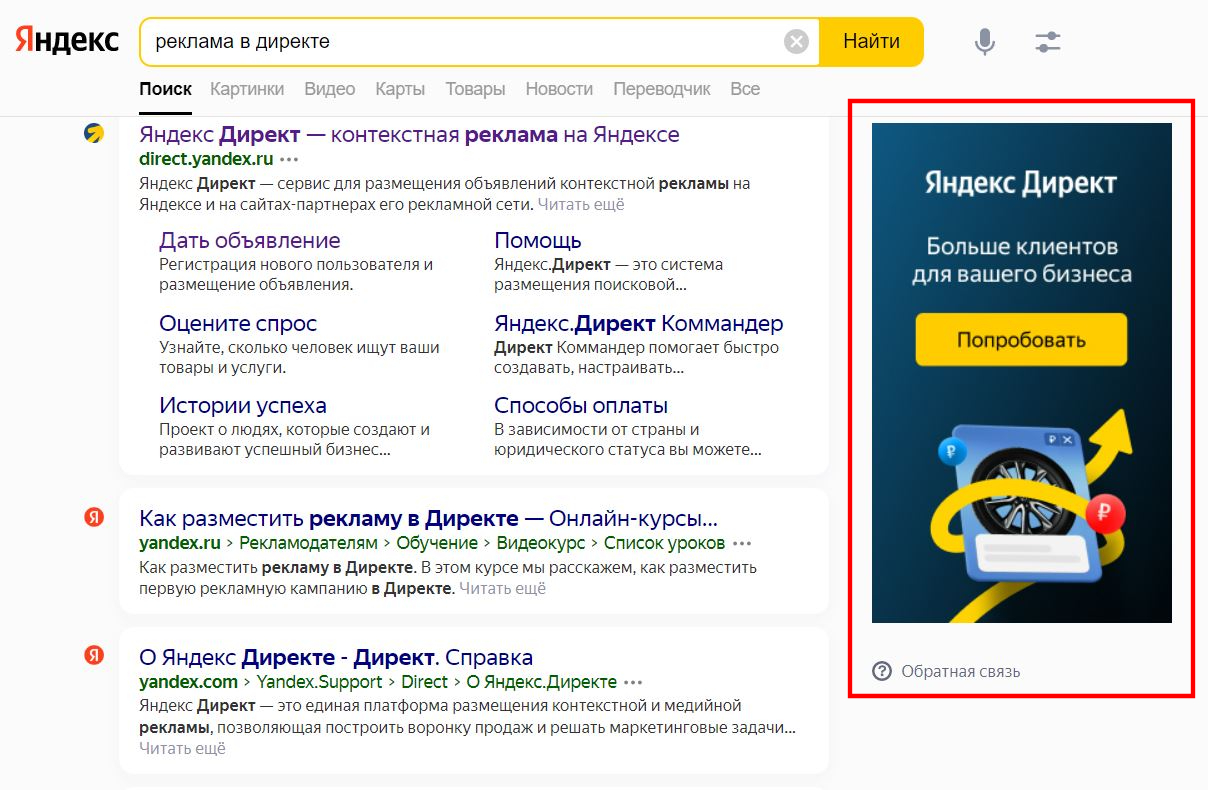
Task: Click the Видеокурс breadcrumb
Action: pyautogui.click(x=542, y=543)
